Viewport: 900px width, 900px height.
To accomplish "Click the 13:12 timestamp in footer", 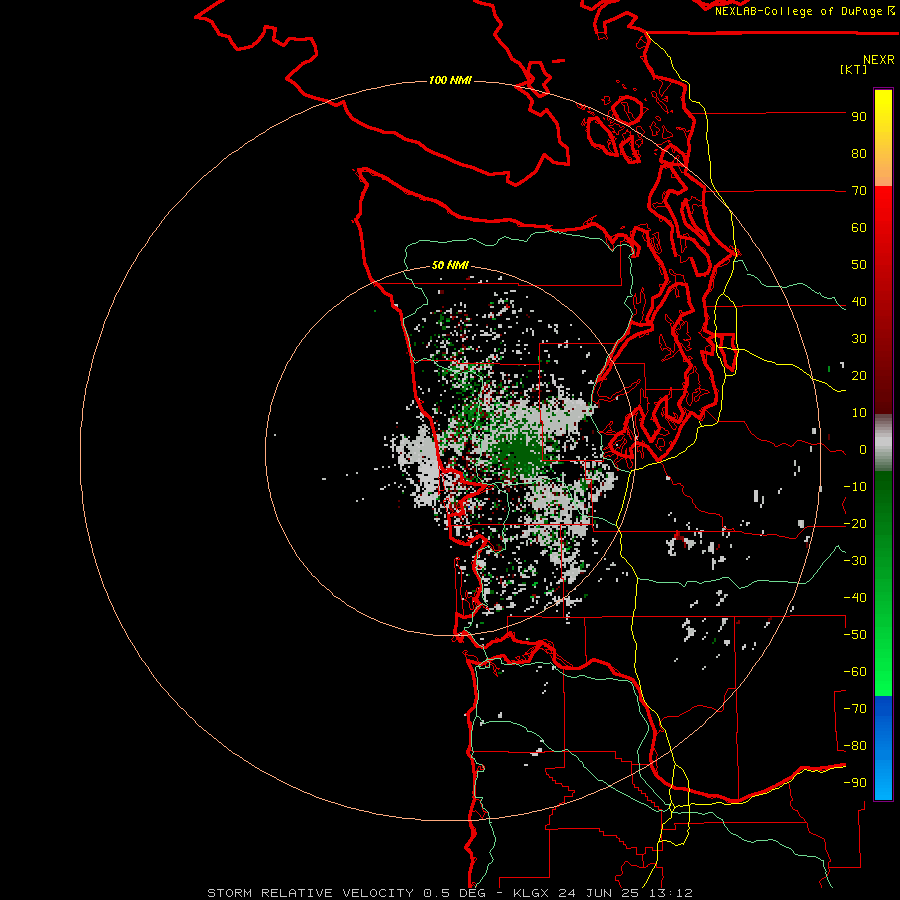I will (x=671, y=893).
